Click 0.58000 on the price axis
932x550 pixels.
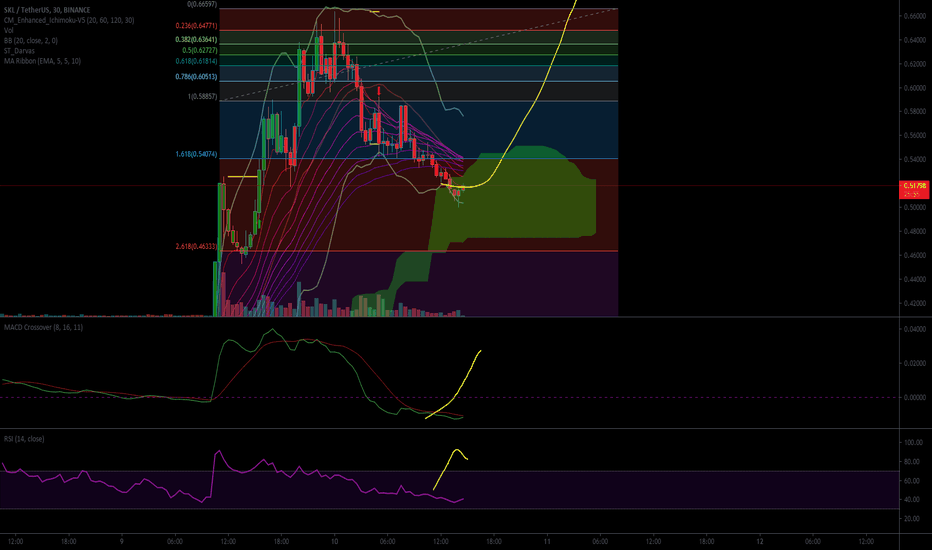click(x=914, y=111)
